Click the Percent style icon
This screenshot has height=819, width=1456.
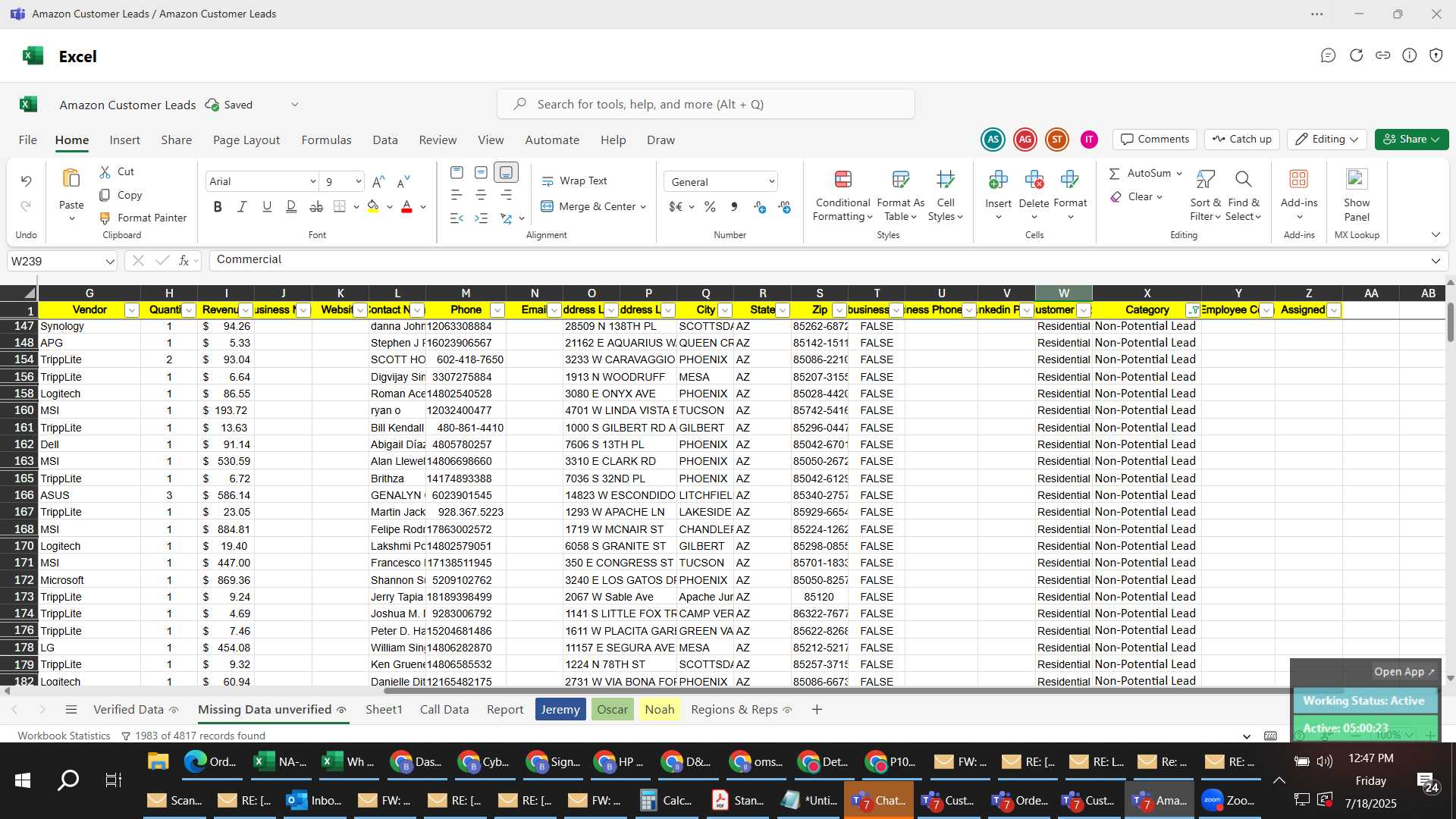(x=710, y=206)
